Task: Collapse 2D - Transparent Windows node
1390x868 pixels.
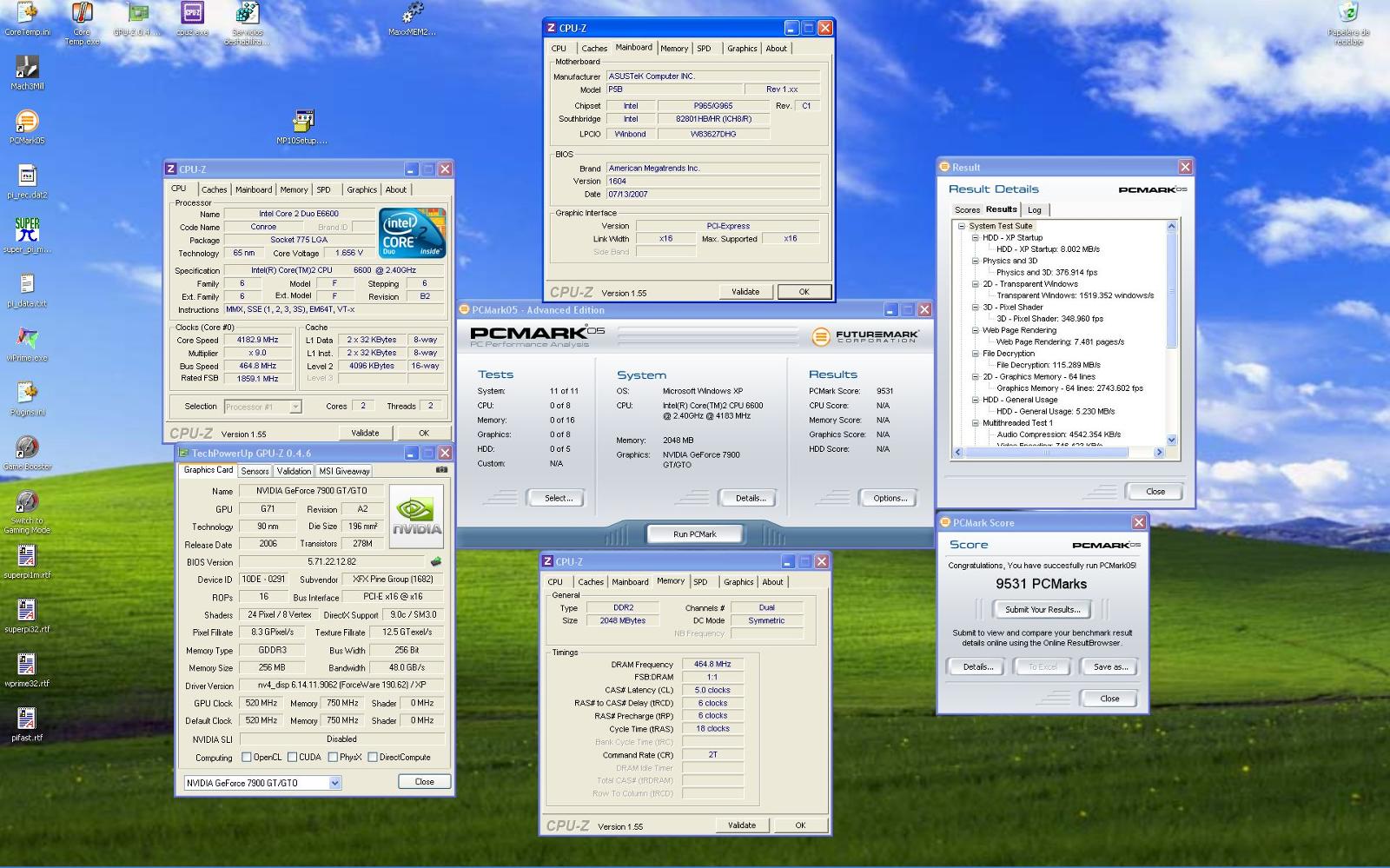Action: [976, 284]
